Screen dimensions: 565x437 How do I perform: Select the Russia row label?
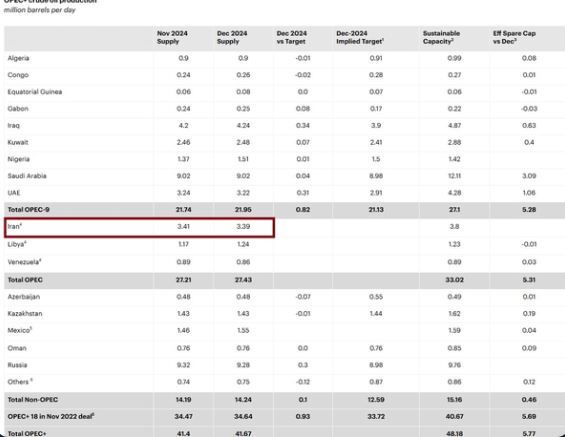click(x=17, y=365)
